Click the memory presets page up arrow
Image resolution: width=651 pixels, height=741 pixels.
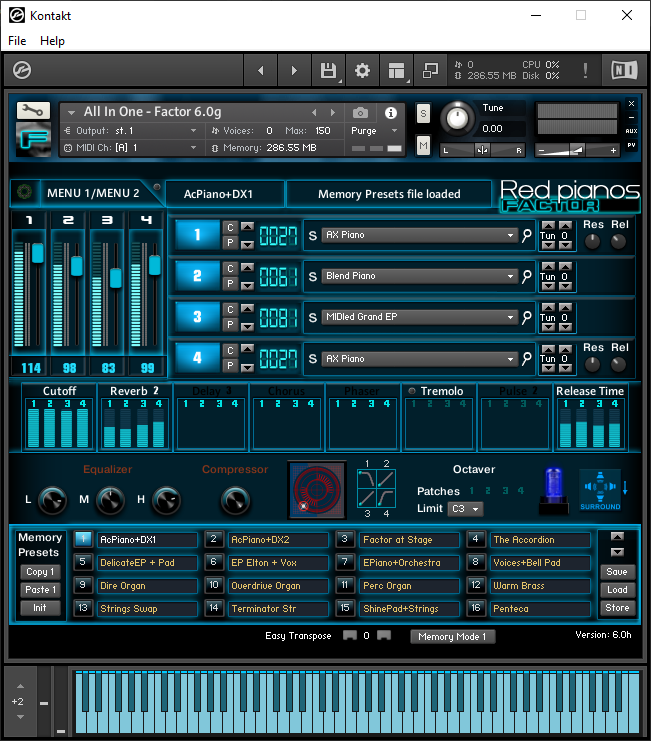(x=617, y=536)
